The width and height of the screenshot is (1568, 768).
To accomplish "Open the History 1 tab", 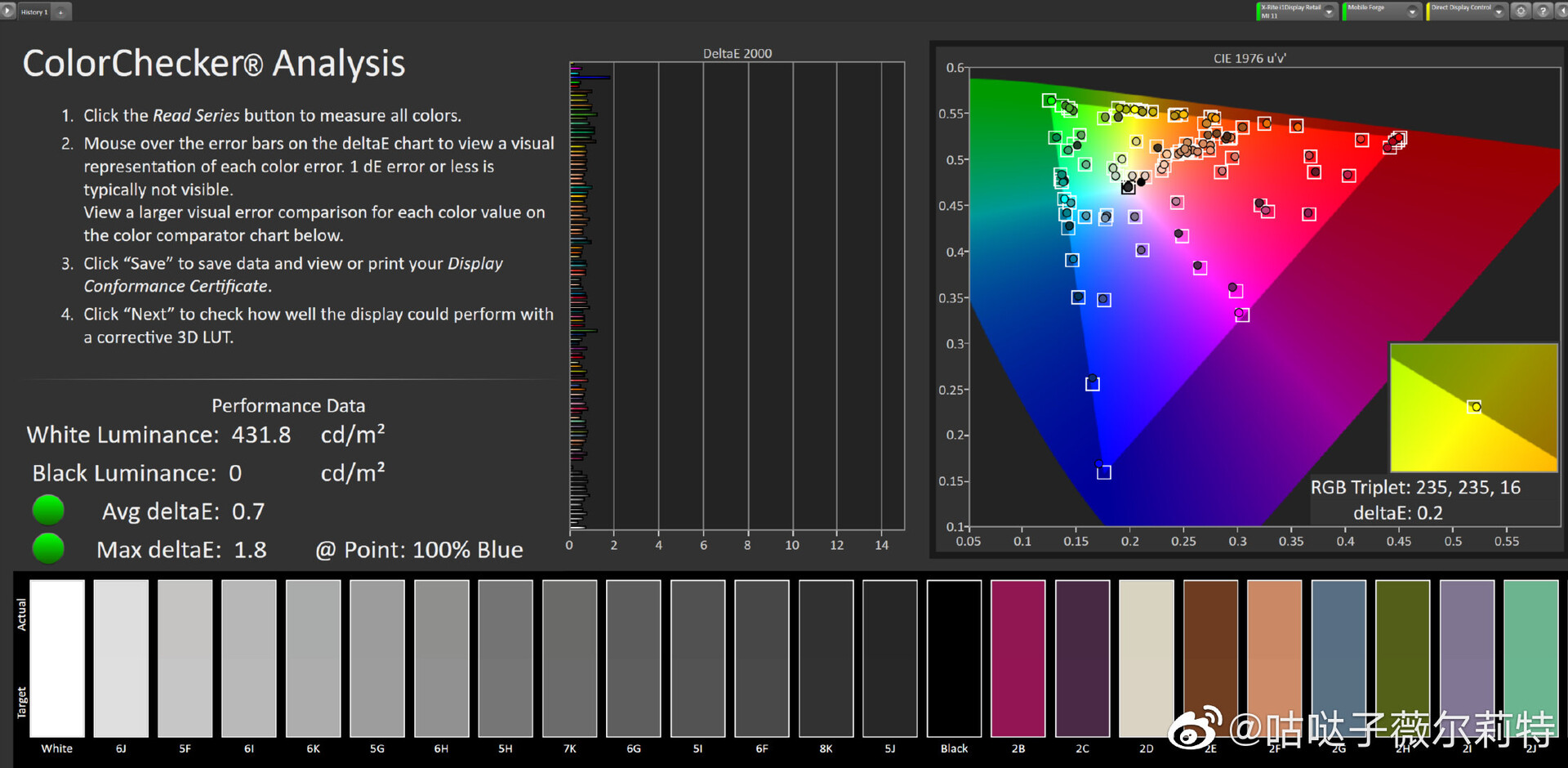I will 34,11.
